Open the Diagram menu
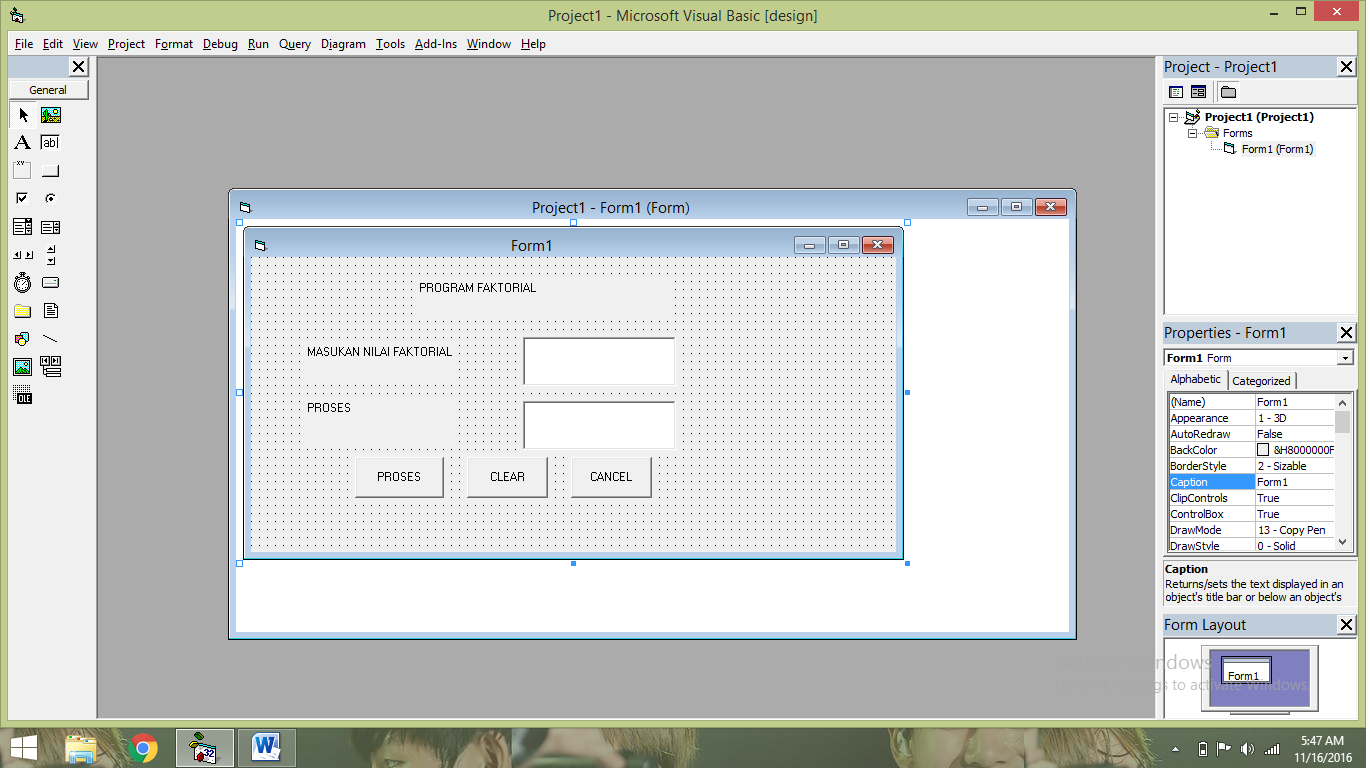This screenshot has width=1366, height=768. 343,44
